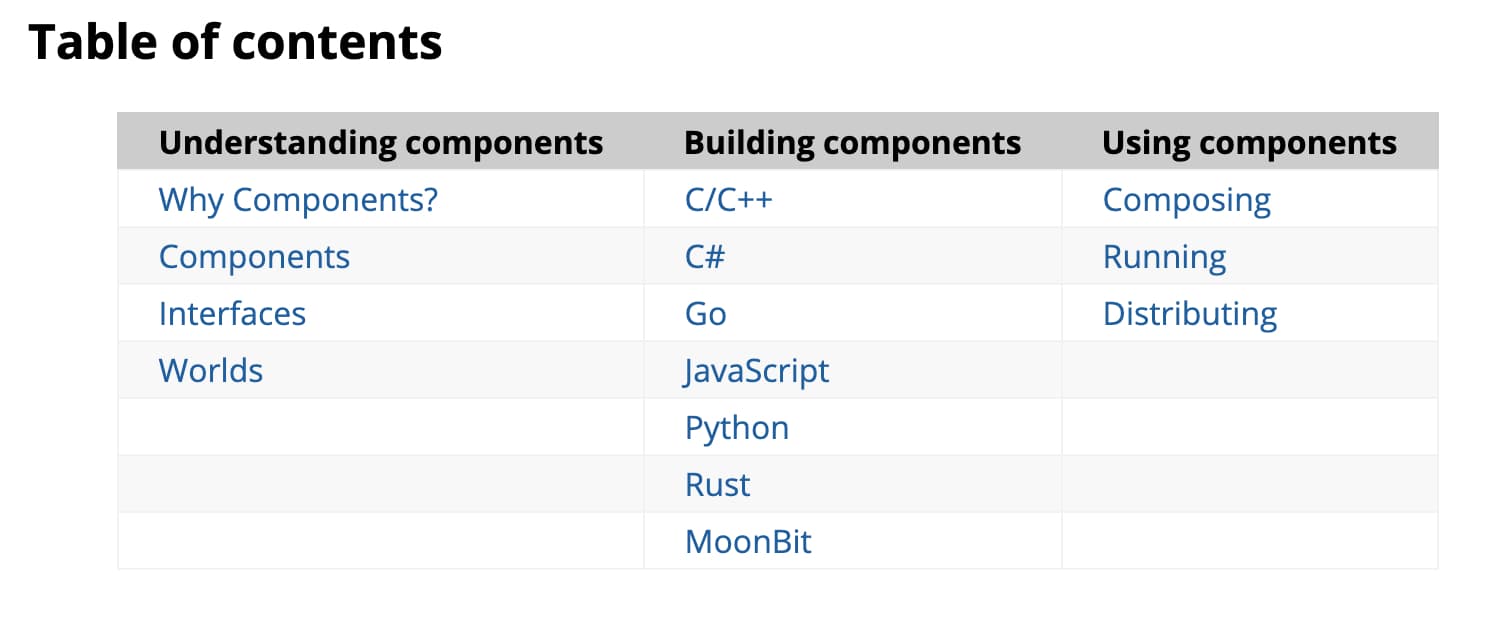Viewport: 1498px width, 620px height.
Task: Follow the Rust link
Action: (717, 484)
